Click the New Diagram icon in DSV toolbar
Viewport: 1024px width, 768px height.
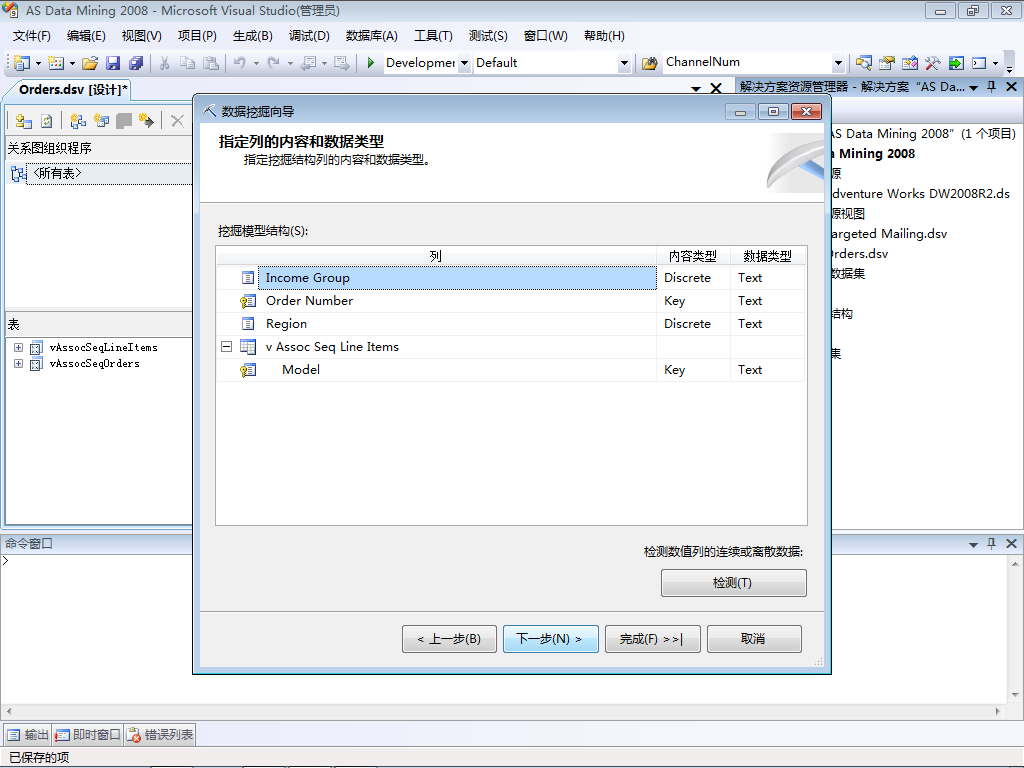(78, 121)
